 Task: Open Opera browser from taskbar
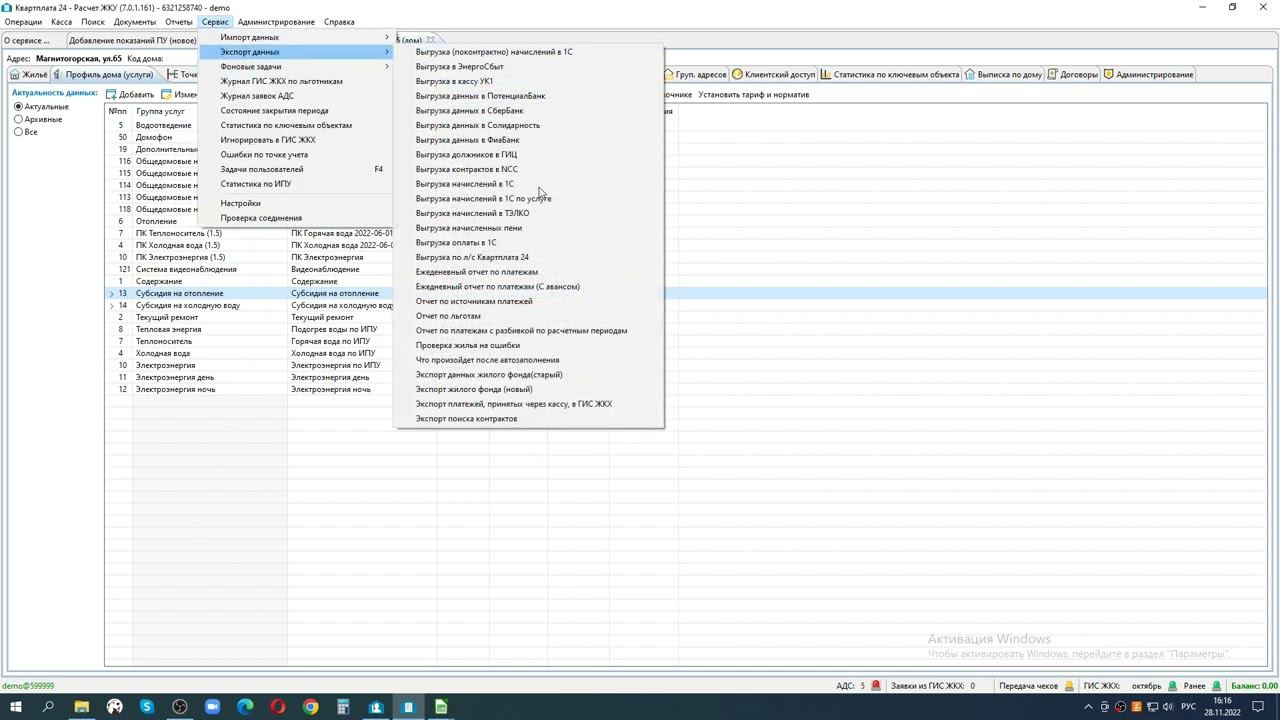[278, 707]
